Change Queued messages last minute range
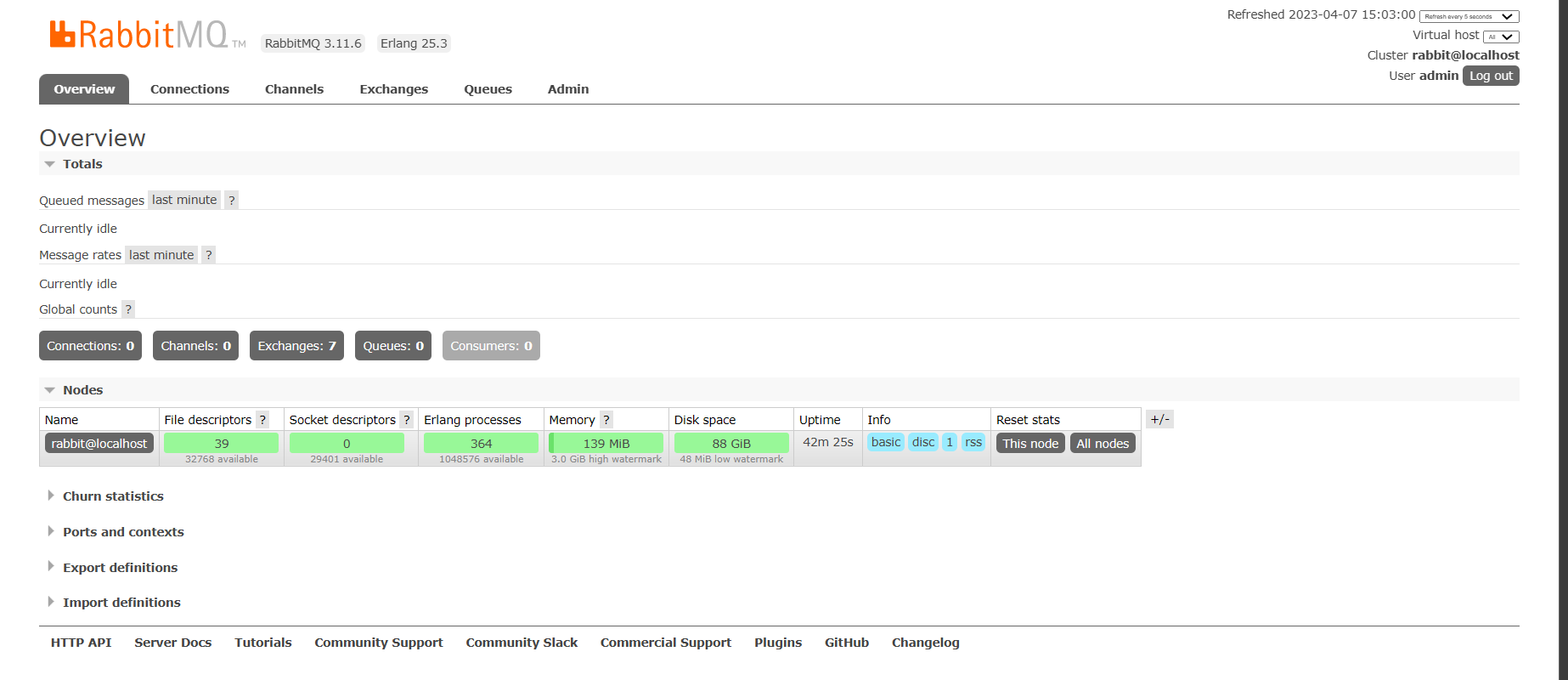The width and height of the screenshot is (1568, 680). pyautogui.click(x=184, y=200)
